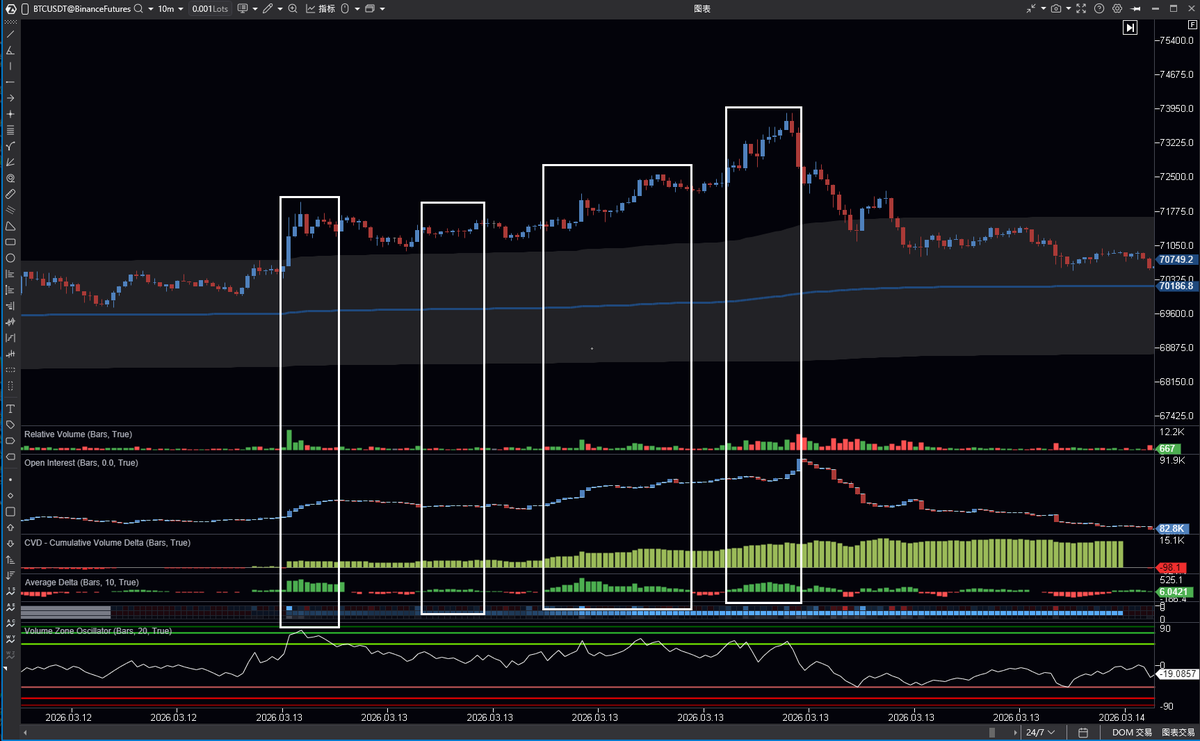Click the symbol search magnifier icon
The width and height of the screenshot is (1200, 741).
[x=138, y=8]
